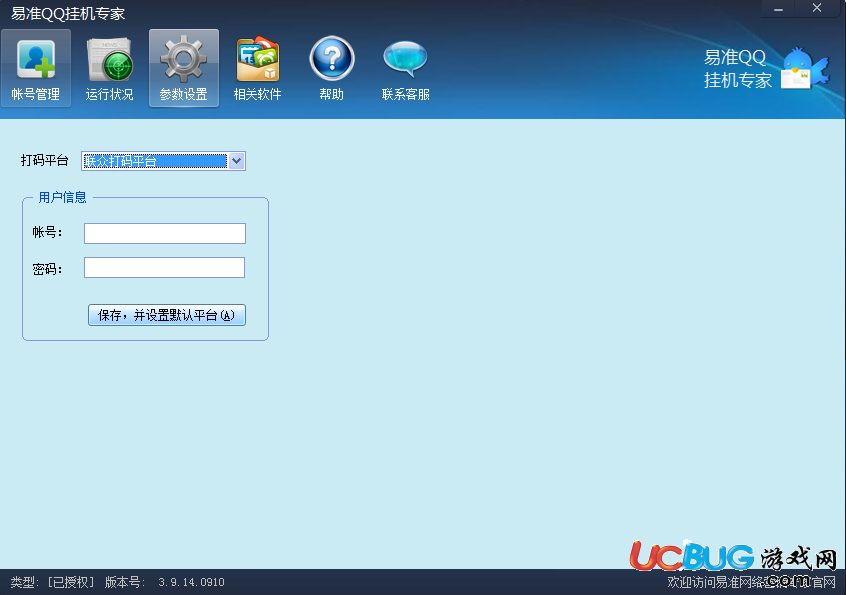Click the 易准QQ挂机专家 title bar text

[x=68, y=13]
